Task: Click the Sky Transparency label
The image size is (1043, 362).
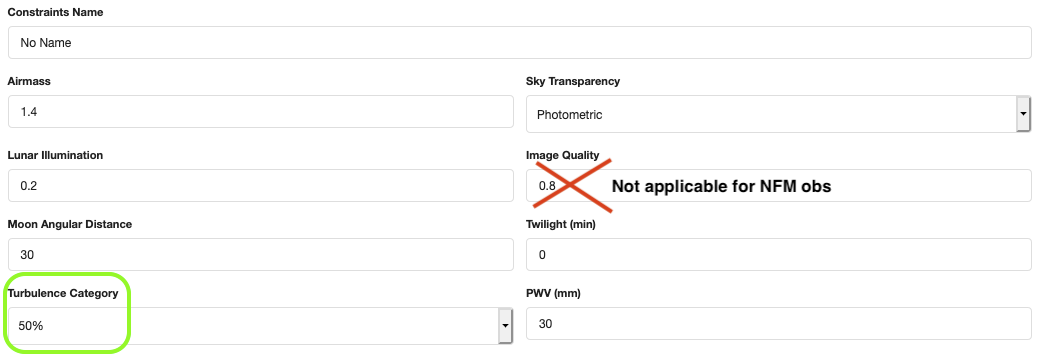Action: coord(573,81)
